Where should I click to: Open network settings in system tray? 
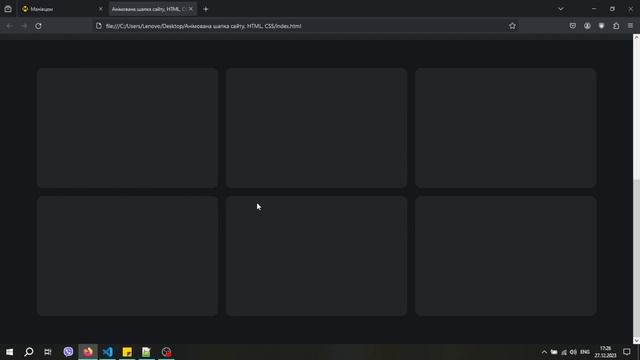[x=564, y=352]
